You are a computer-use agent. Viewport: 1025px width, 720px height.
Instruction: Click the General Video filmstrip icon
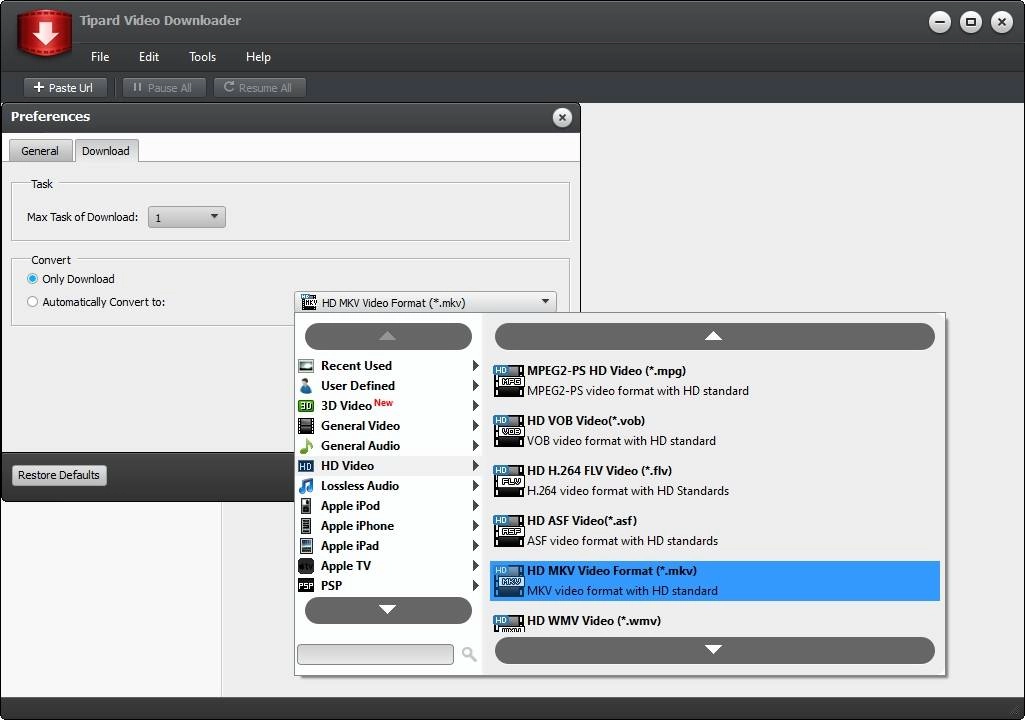pos(306,426)
